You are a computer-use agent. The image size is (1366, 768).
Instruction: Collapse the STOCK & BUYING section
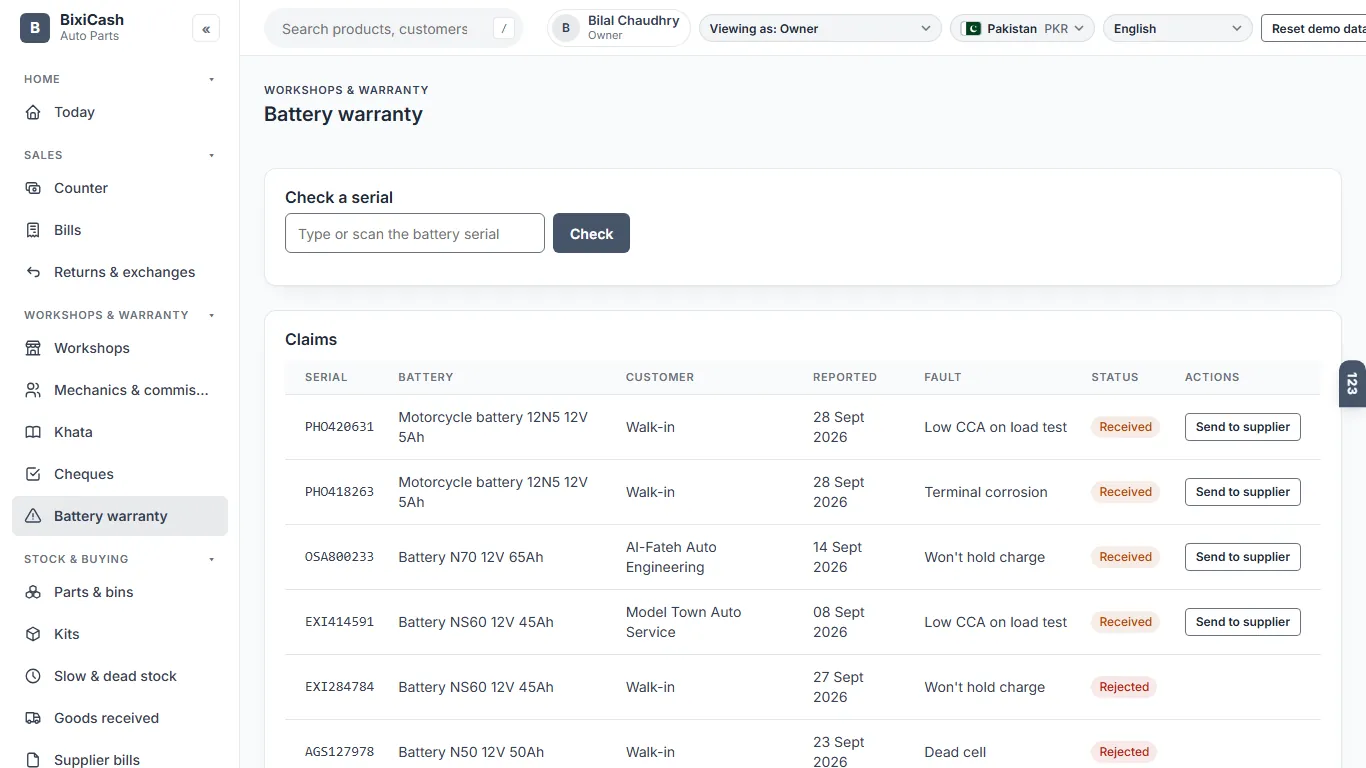pos(211,559)
